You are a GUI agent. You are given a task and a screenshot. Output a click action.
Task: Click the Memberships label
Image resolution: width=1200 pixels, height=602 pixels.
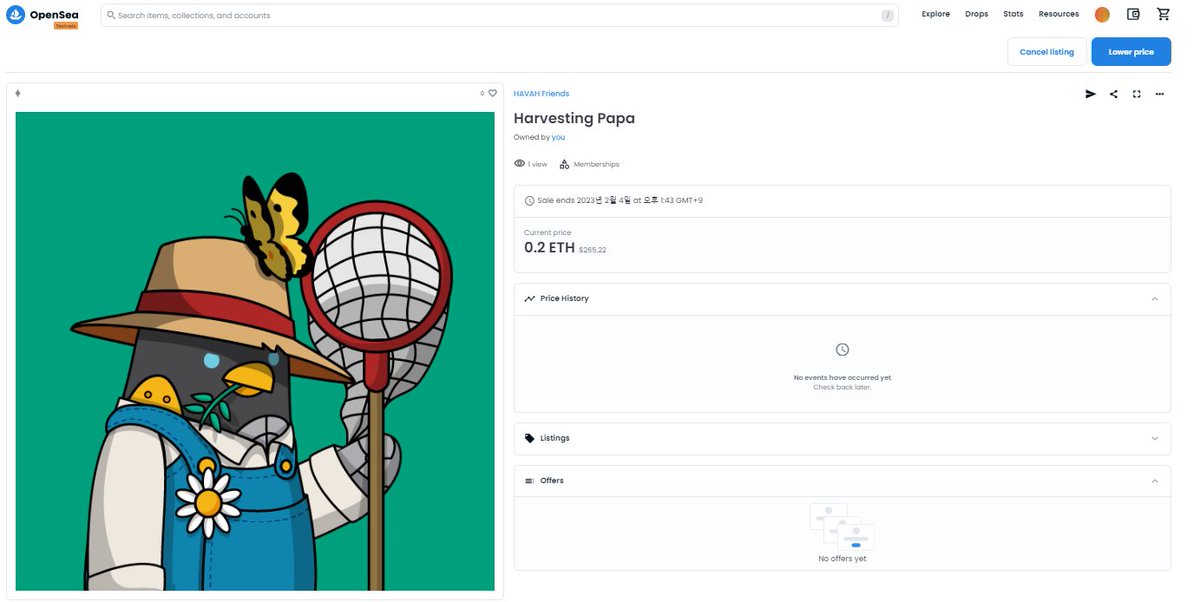597,164
